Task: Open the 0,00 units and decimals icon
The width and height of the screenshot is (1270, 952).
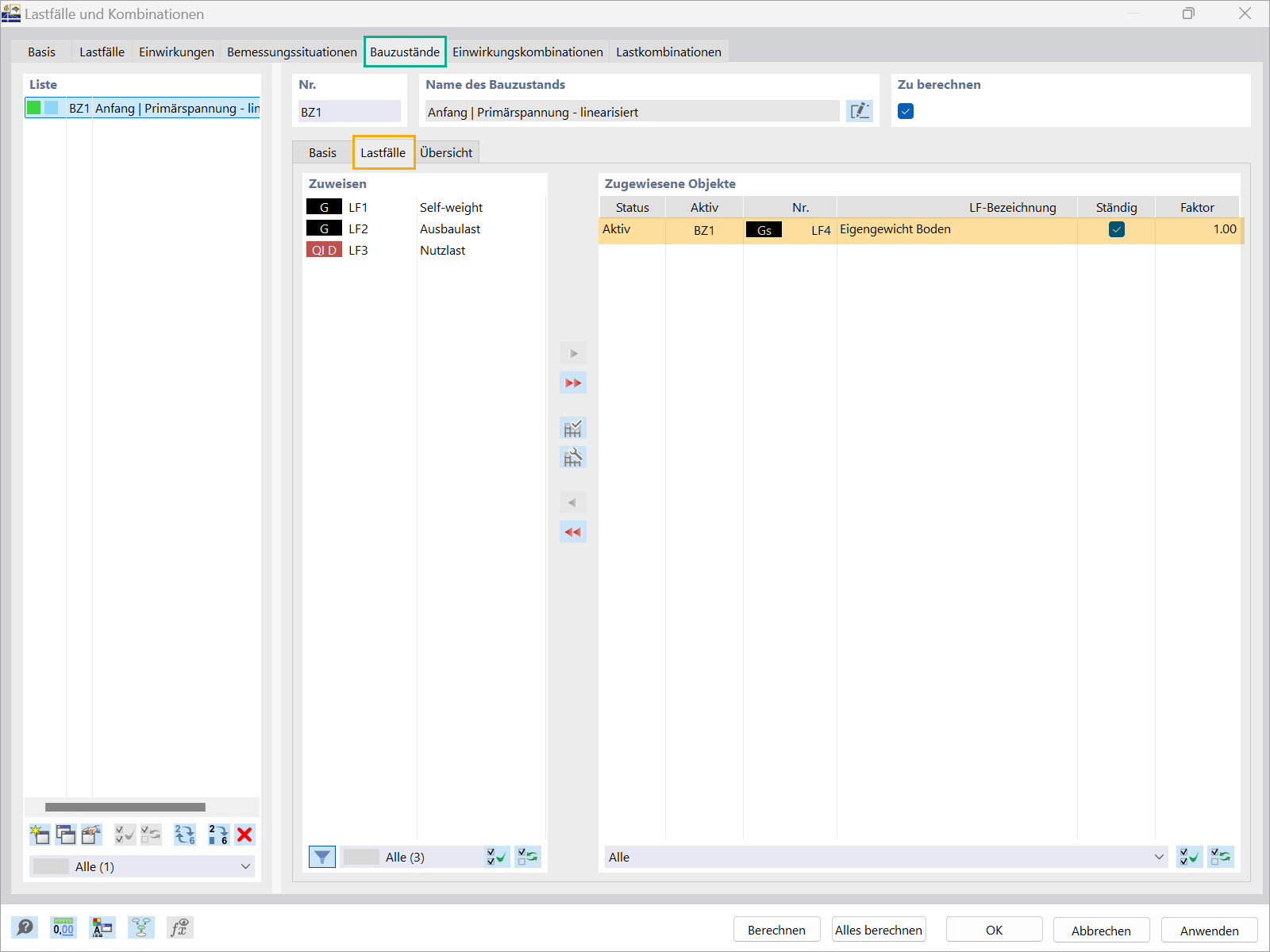Action: coord(63,927)
